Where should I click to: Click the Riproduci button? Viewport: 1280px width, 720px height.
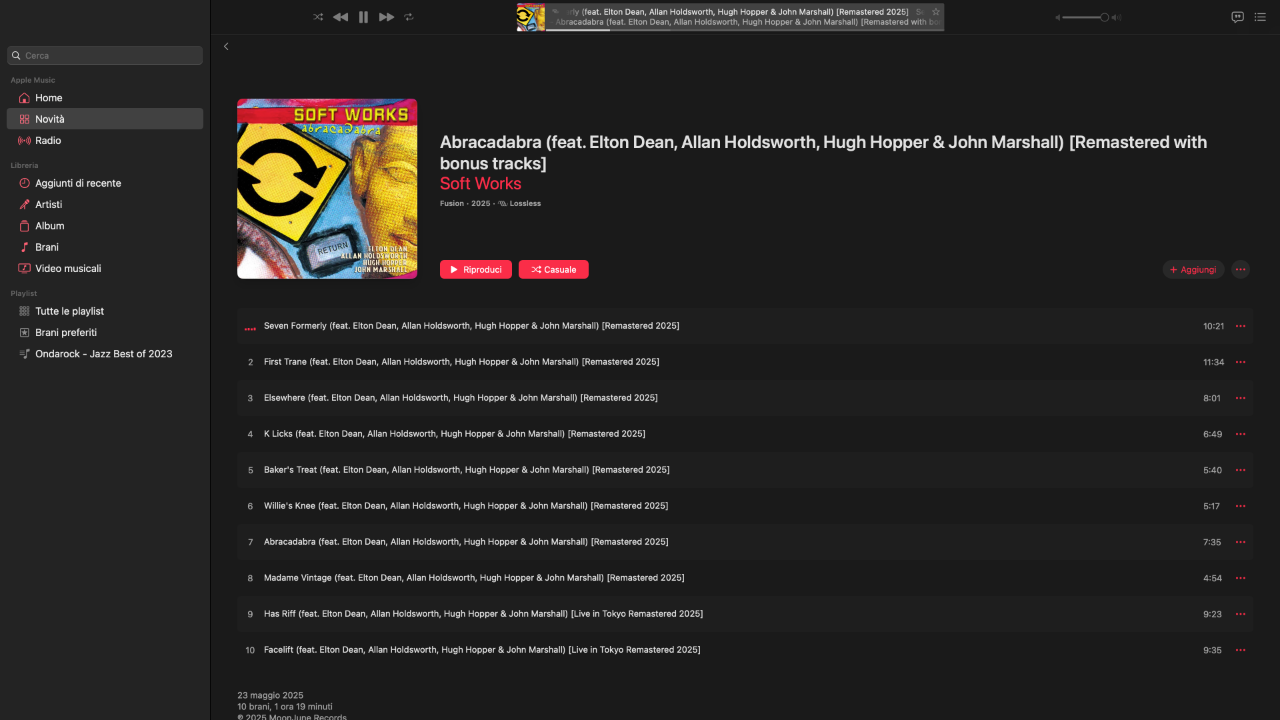[x=476, y=269]
